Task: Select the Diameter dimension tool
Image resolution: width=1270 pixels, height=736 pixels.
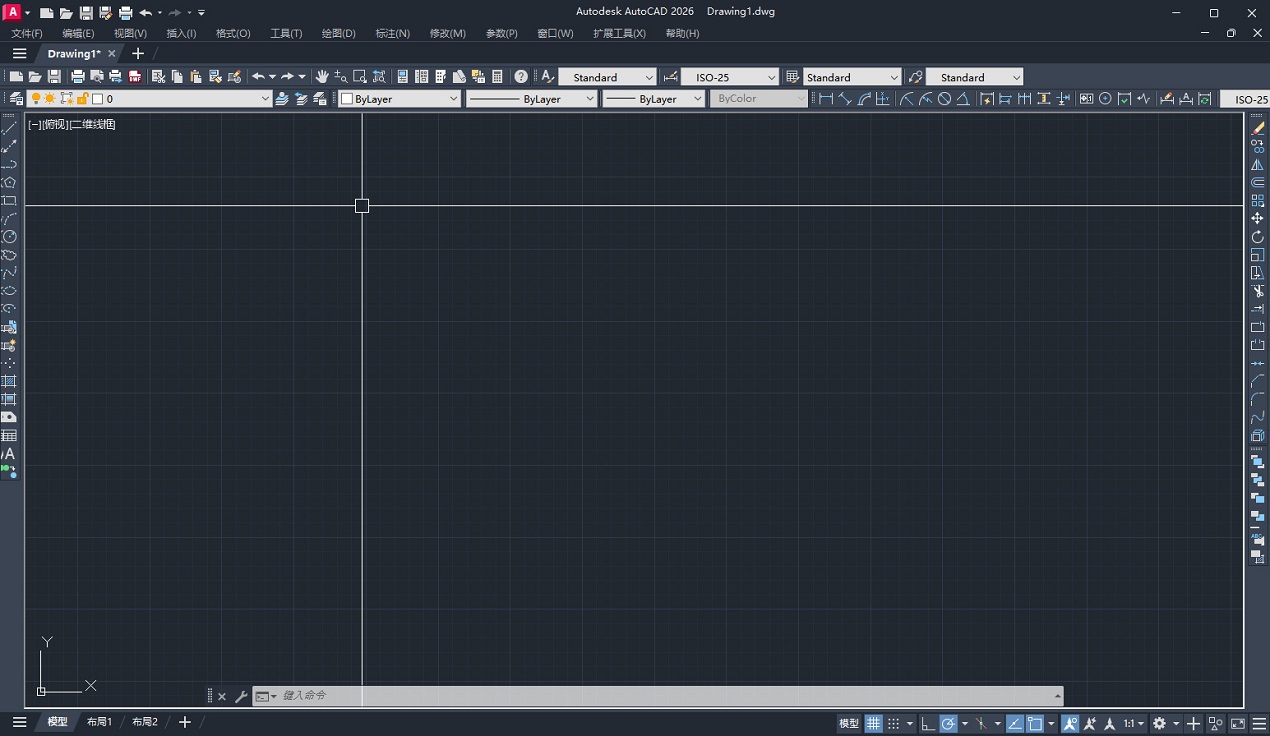Action: pos(944,99)
